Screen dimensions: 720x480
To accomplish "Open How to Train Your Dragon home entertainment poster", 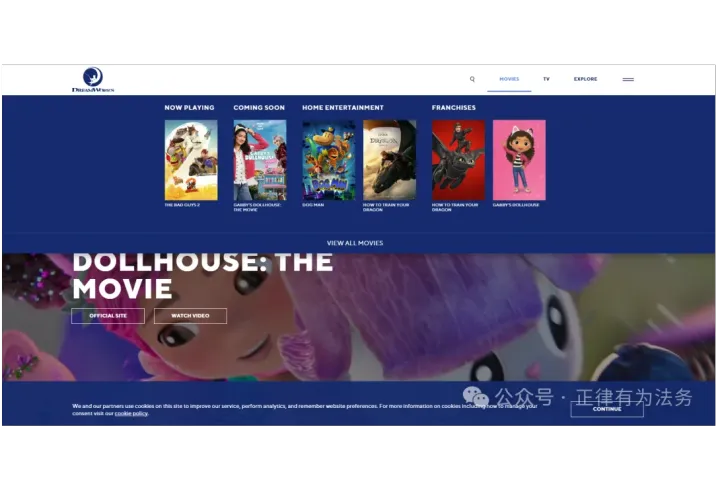I will point(389,160).
